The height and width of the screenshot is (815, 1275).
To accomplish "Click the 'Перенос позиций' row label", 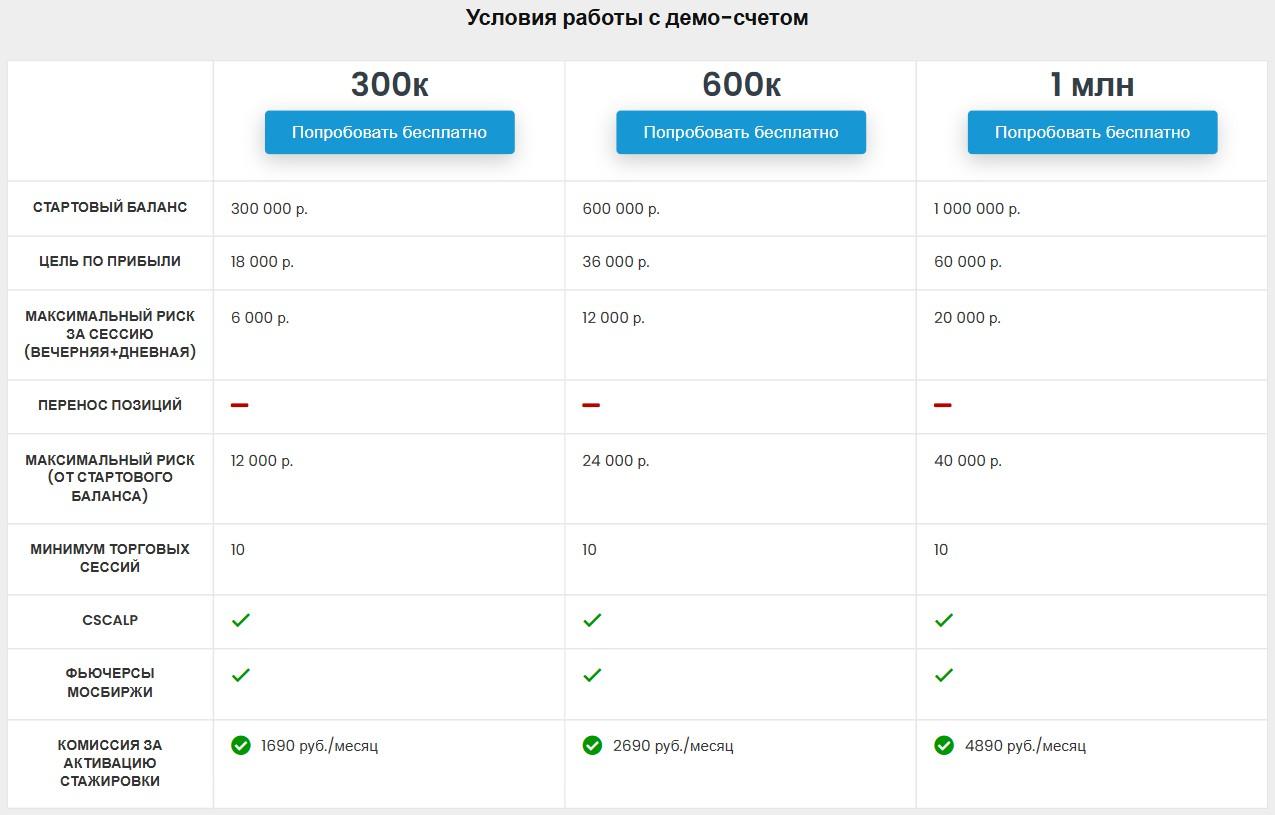I will click(110, 405).
